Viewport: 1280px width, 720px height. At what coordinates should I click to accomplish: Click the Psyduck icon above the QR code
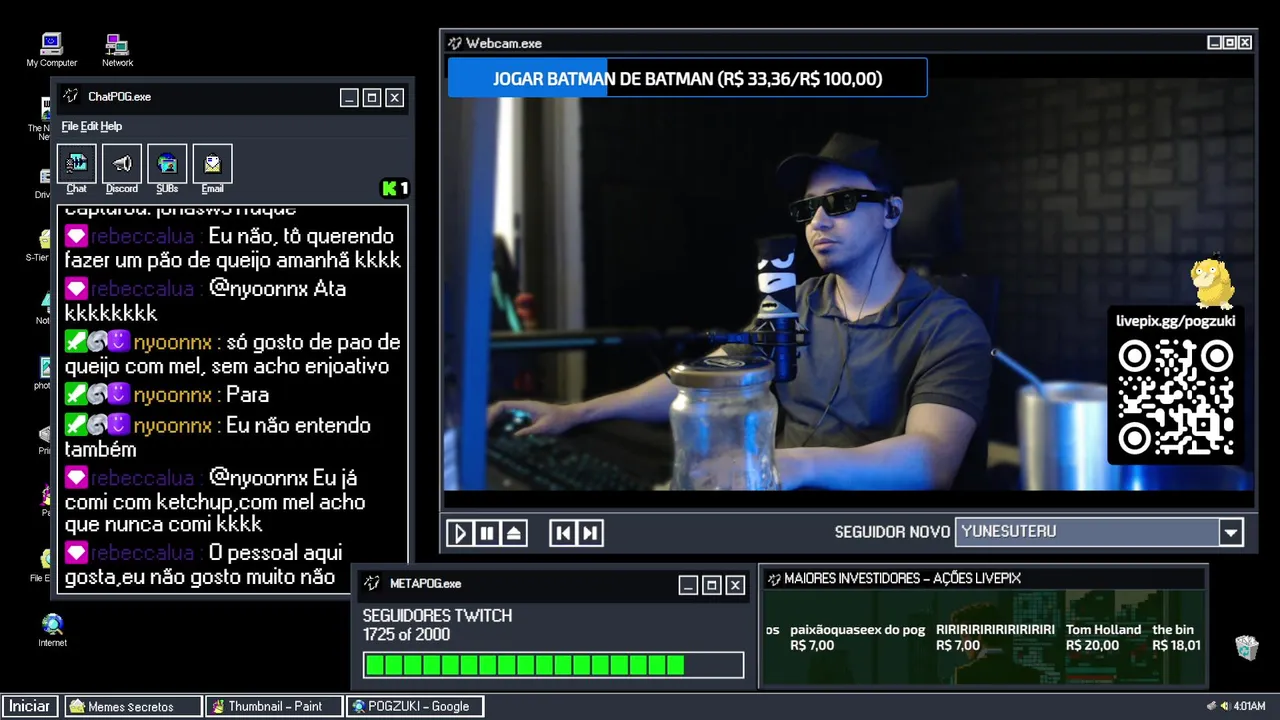(x=1214, y=283)
